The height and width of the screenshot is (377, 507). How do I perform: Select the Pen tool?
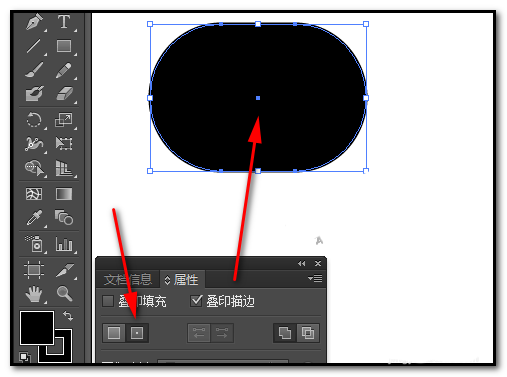click(x=34, y=22)
